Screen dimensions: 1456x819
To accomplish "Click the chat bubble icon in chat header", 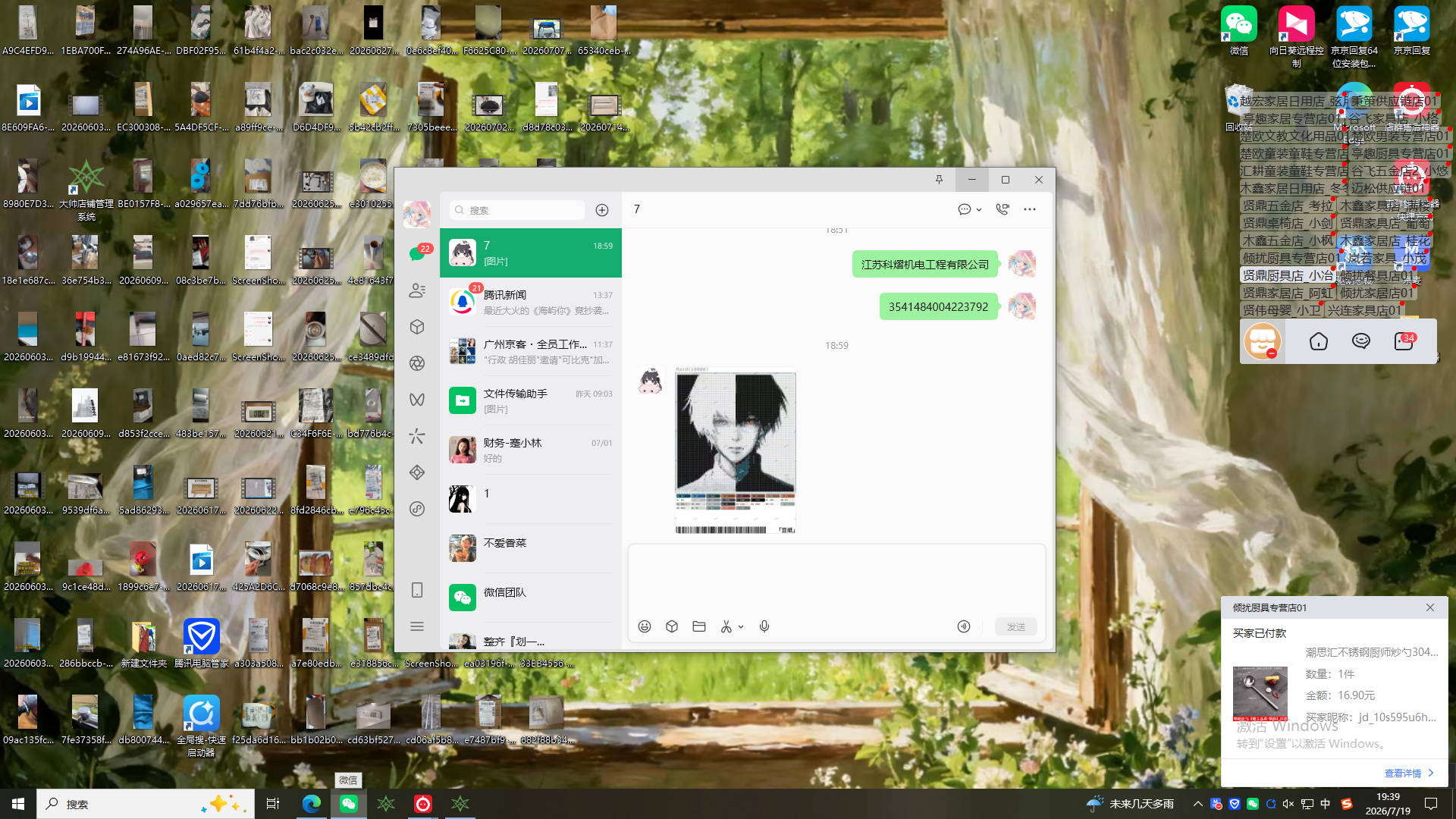I will click(x=964, y=209).
